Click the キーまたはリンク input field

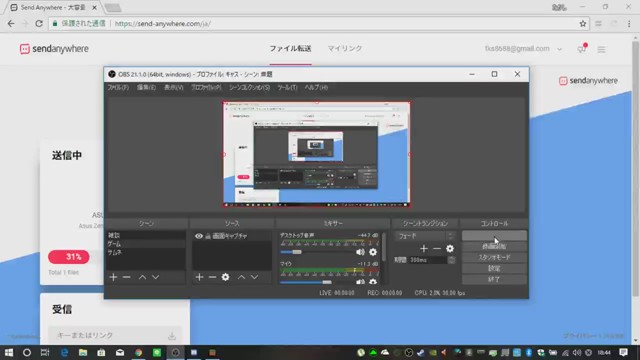(114, 336)
